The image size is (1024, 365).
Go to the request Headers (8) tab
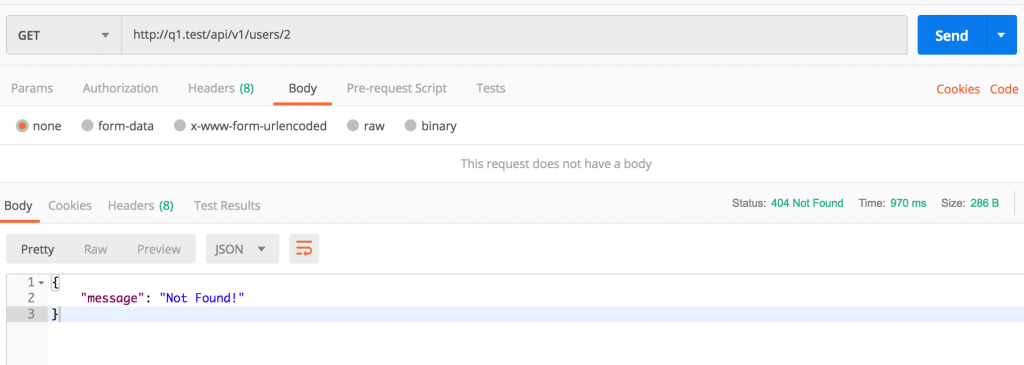(221, 88)
